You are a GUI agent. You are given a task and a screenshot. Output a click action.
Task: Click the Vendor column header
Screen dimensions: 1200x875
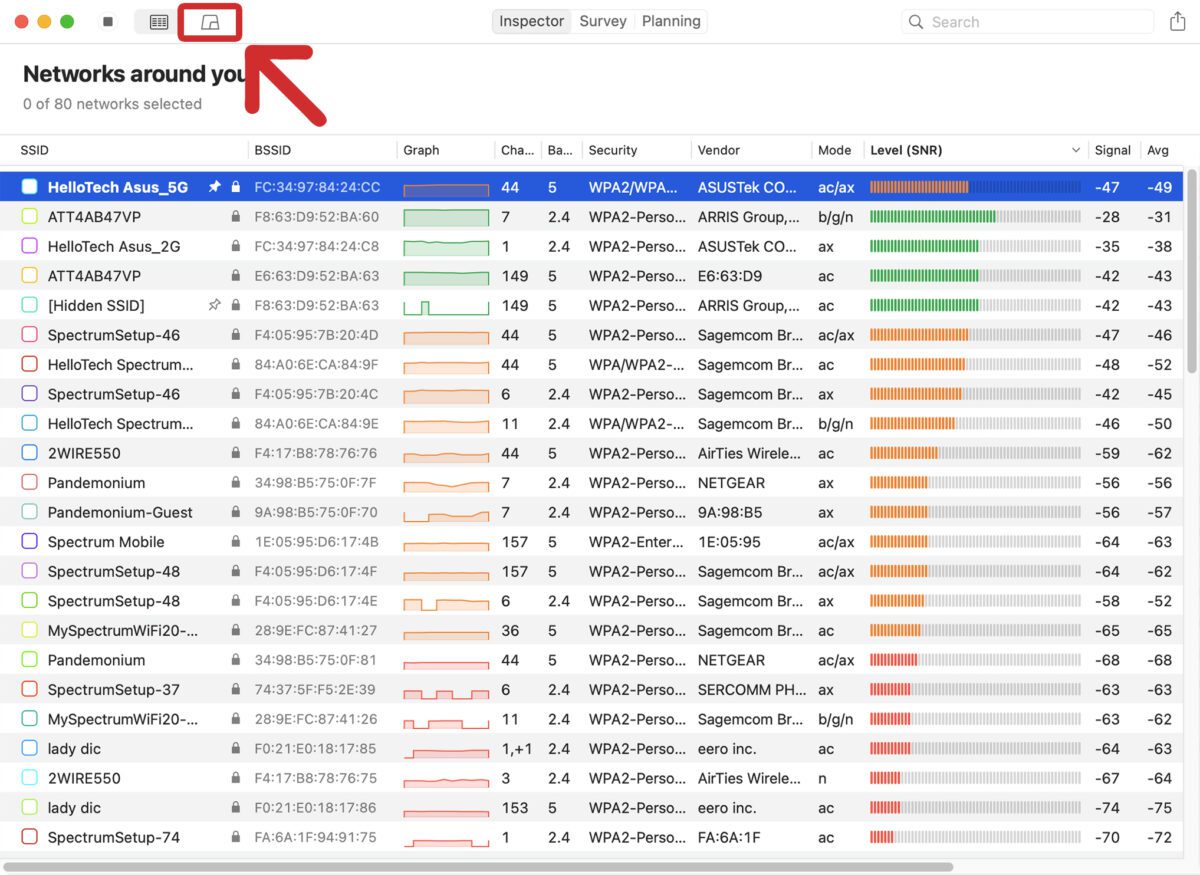click(719, 151)
